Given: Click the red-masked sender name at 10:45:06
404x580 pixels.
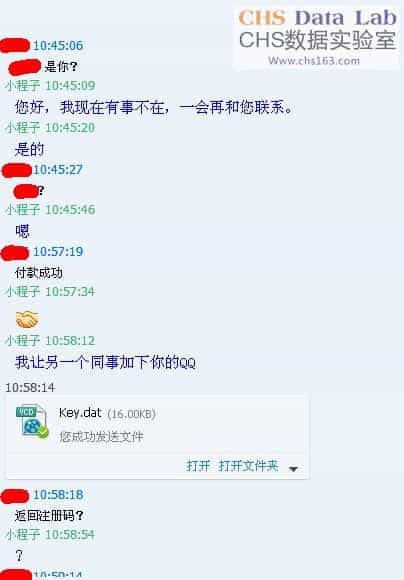Looking at the screenshot, I should (x=15, y=45).
